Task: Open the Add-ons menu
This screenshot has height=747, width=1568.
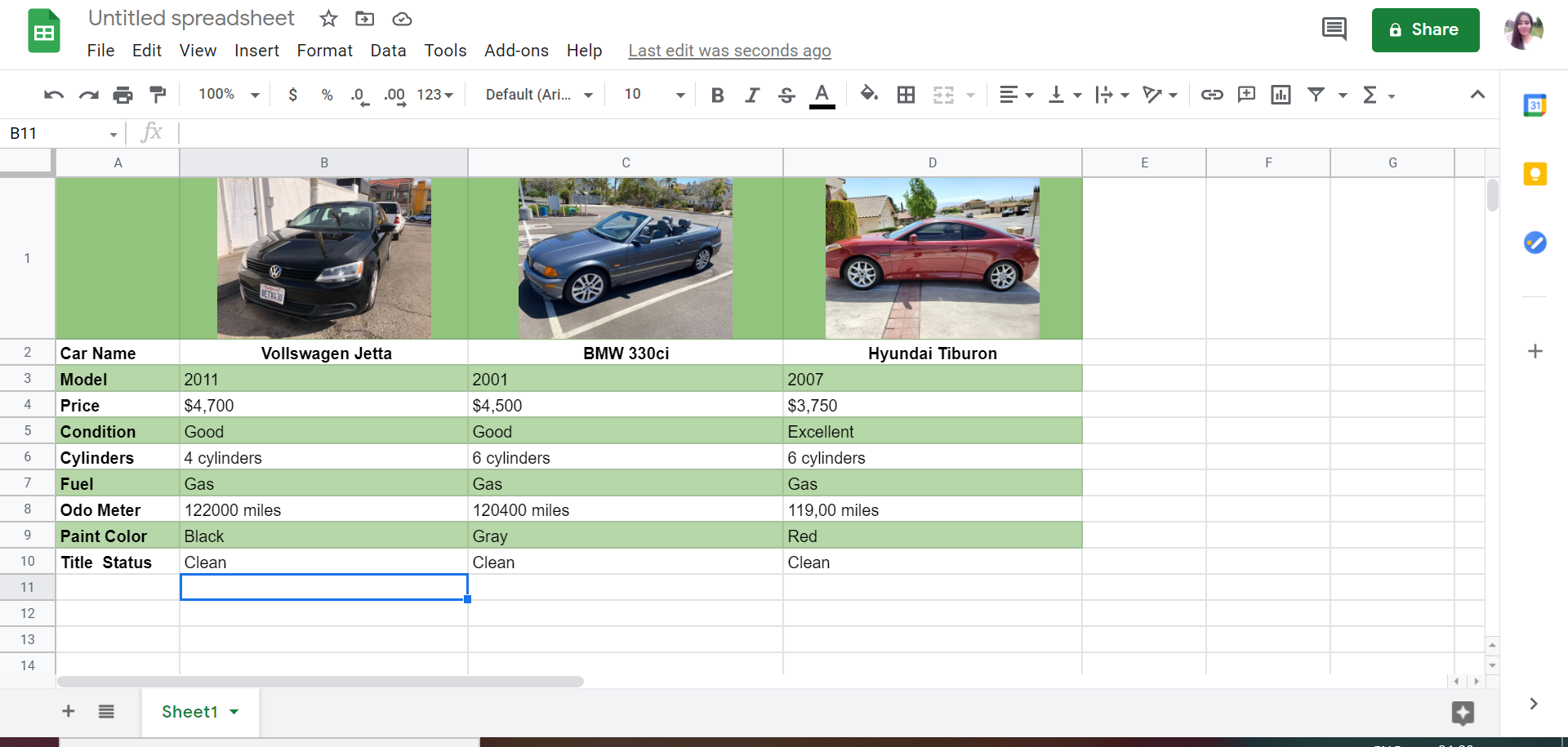Action: (516, 51)
